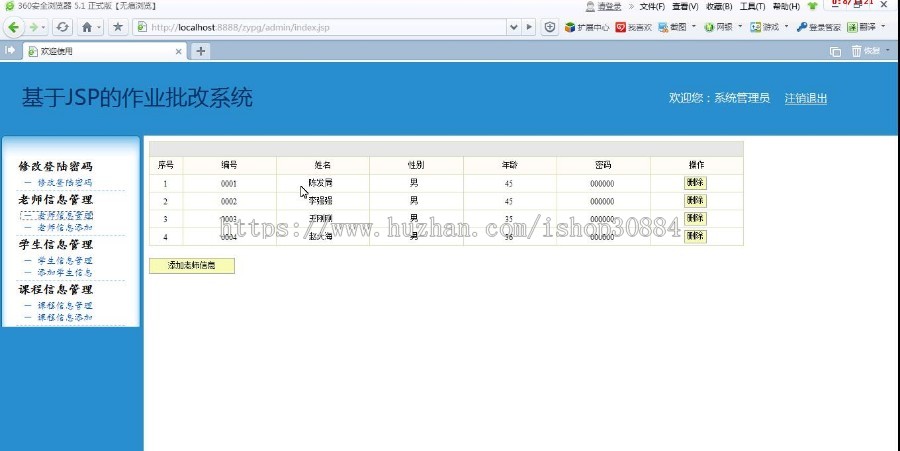
Task: Click the 密码 column header
Action: pos(603,165)
